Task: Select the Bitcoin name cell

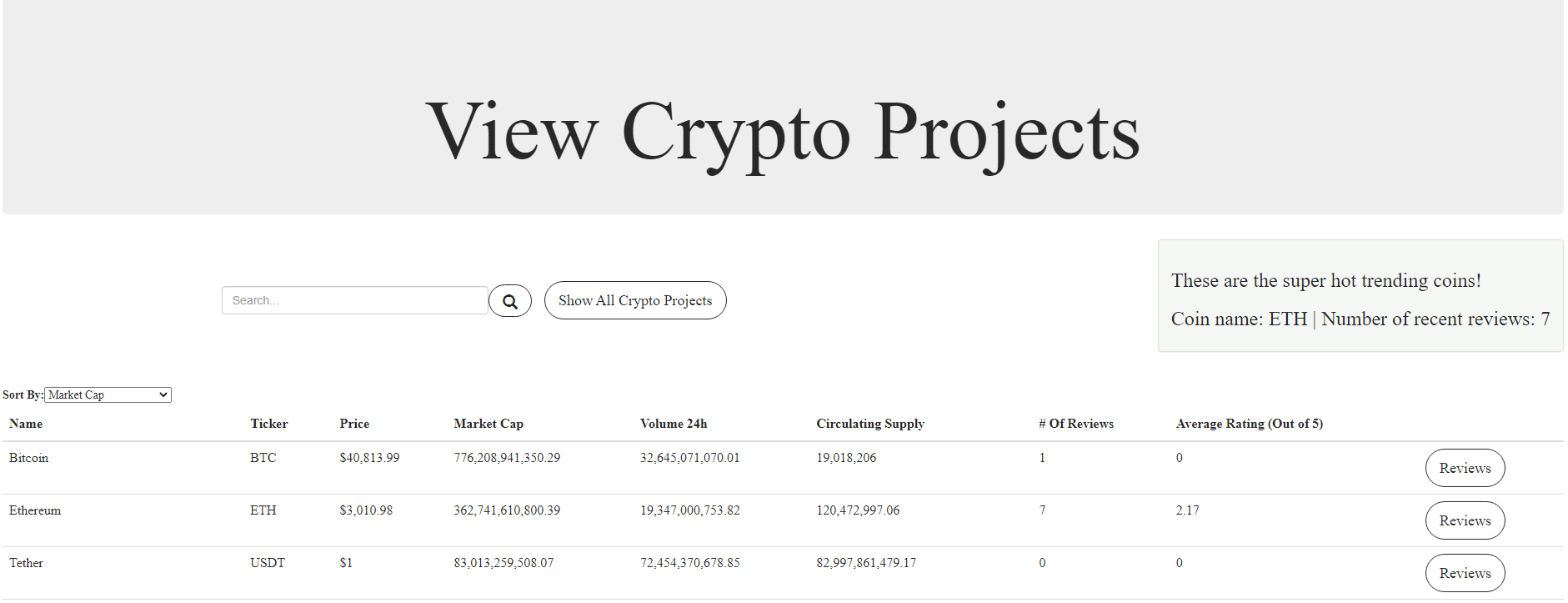Action: point(29,458)
